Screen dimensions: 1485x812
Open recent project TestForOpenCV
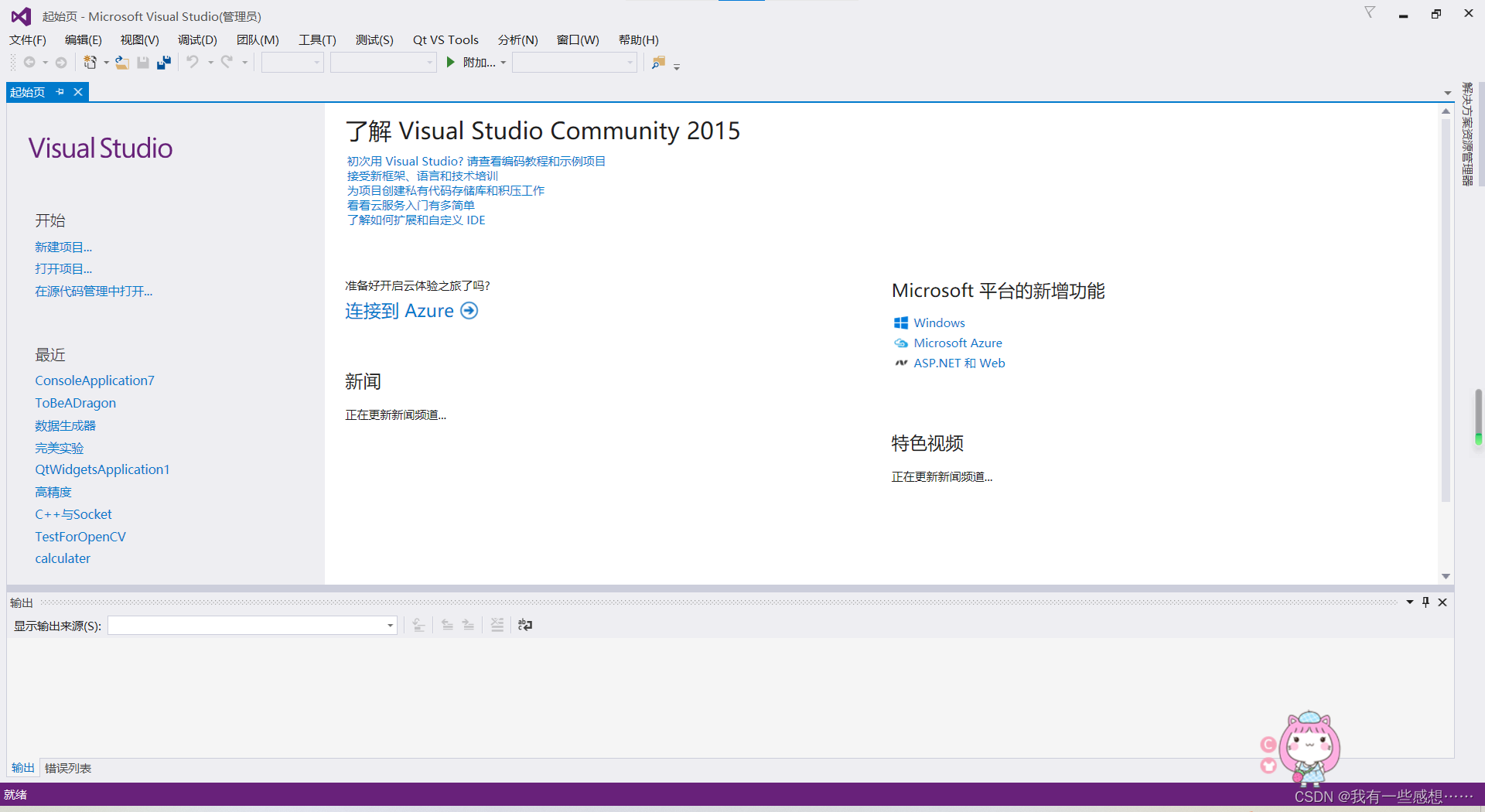pos(80,537)
